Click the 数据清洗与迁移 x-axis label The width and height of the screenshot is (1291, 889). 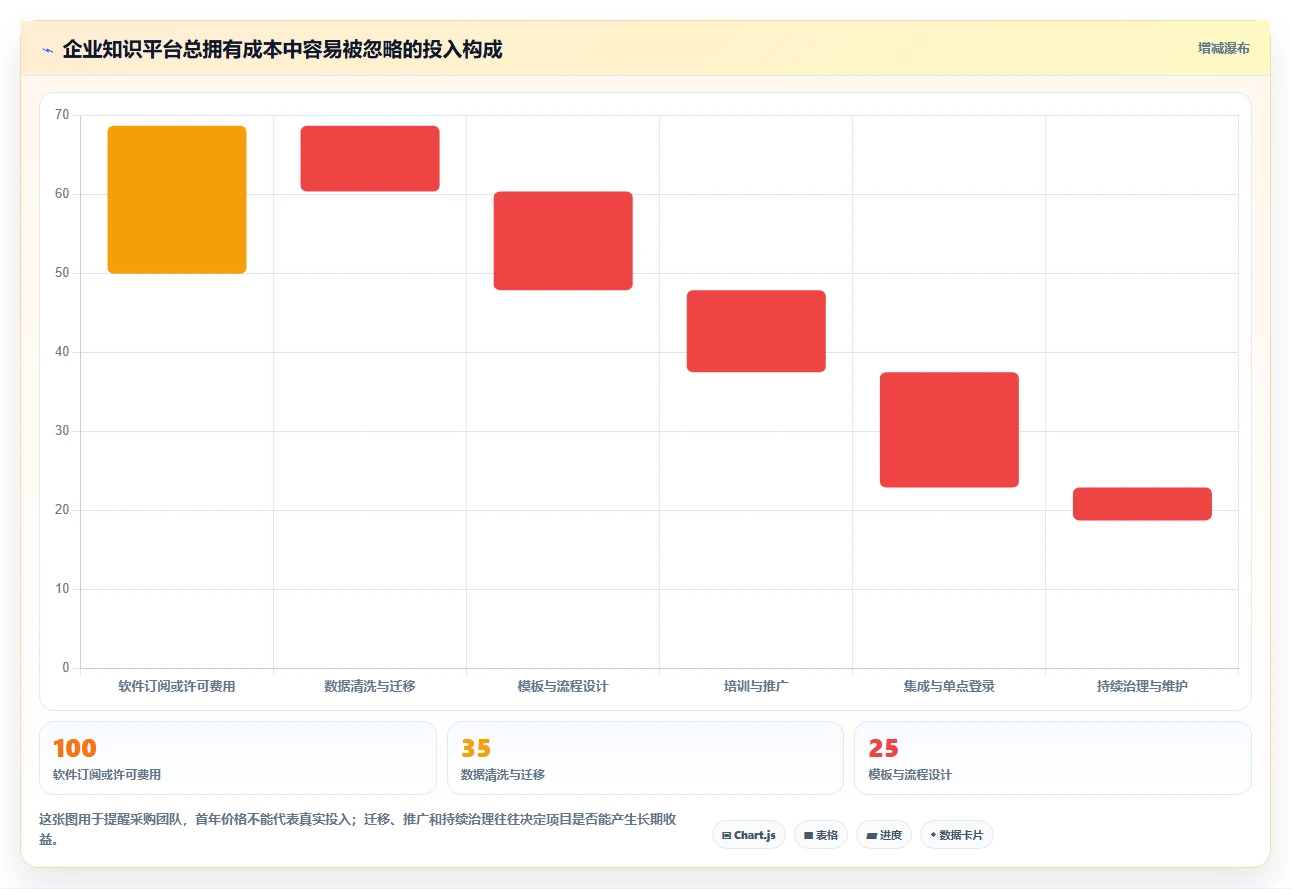370,687
